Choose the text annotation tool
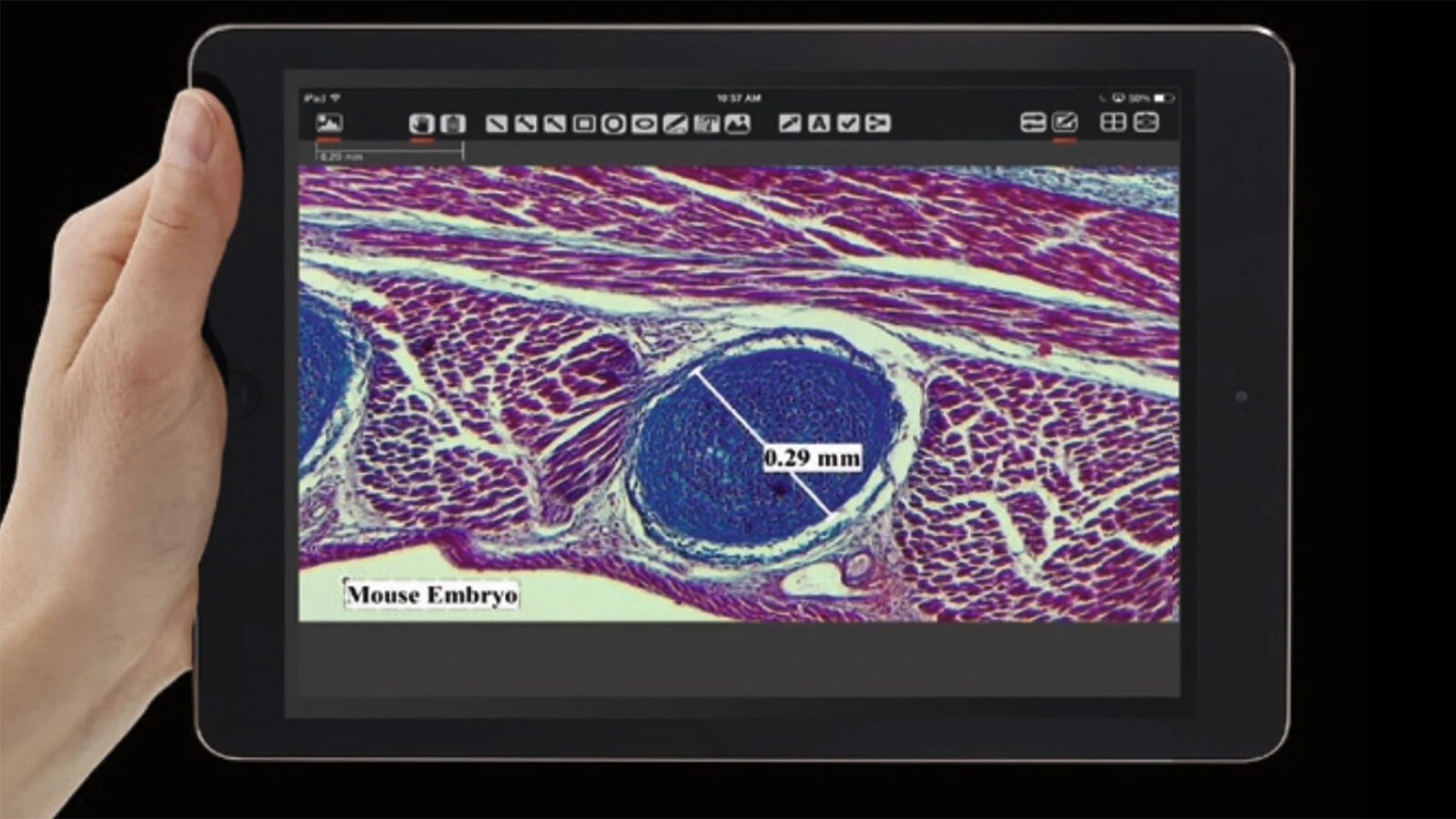This screenshot has height=819, width=1456. click(x=819, y=123)
